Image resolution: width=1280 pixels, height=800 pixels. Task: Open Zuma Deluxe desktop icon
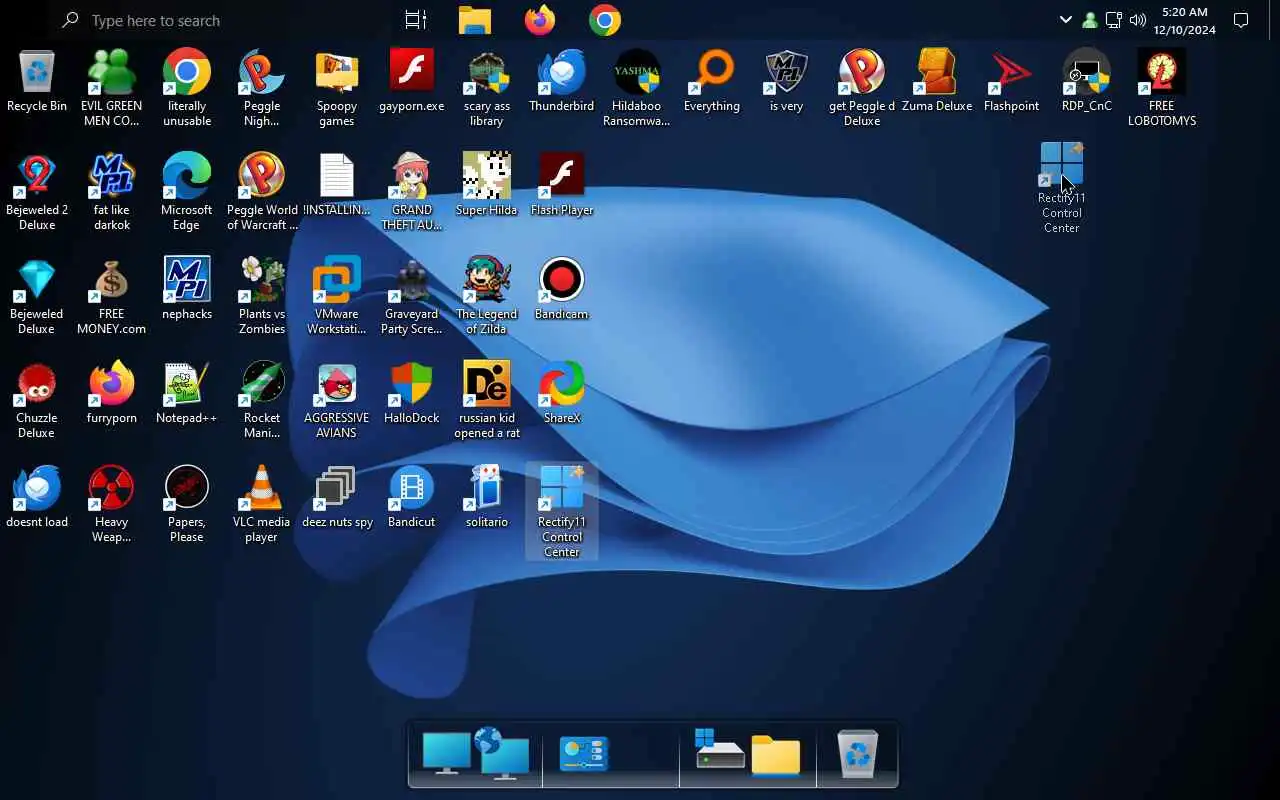[x=937, y=82]
